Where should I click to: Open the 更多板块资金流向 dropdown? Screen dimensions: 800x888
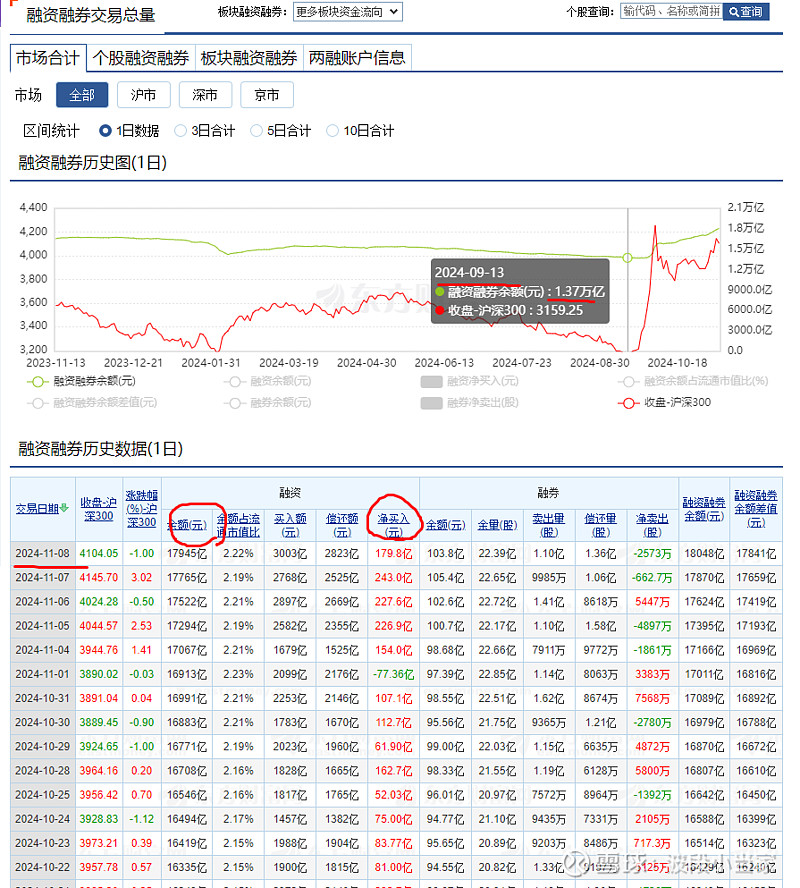pos(348,12)
